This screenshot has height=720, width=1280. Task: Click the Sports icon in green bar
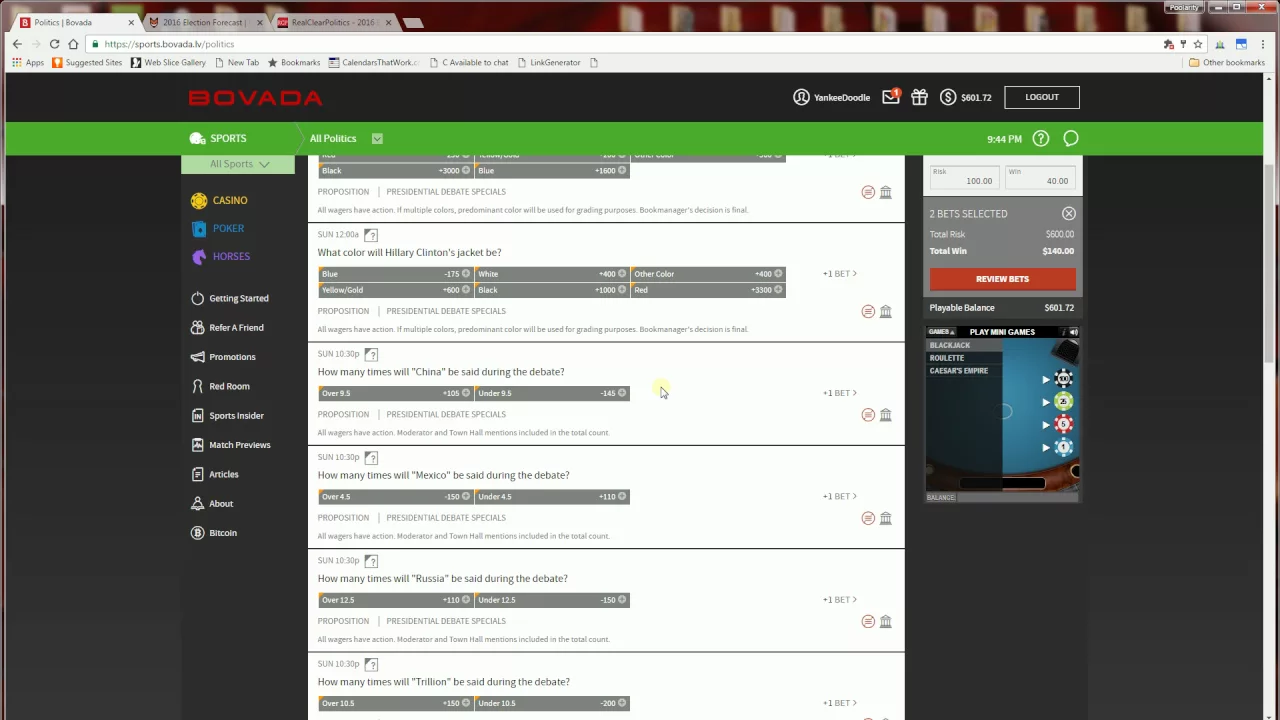click(x=197, y=138)
